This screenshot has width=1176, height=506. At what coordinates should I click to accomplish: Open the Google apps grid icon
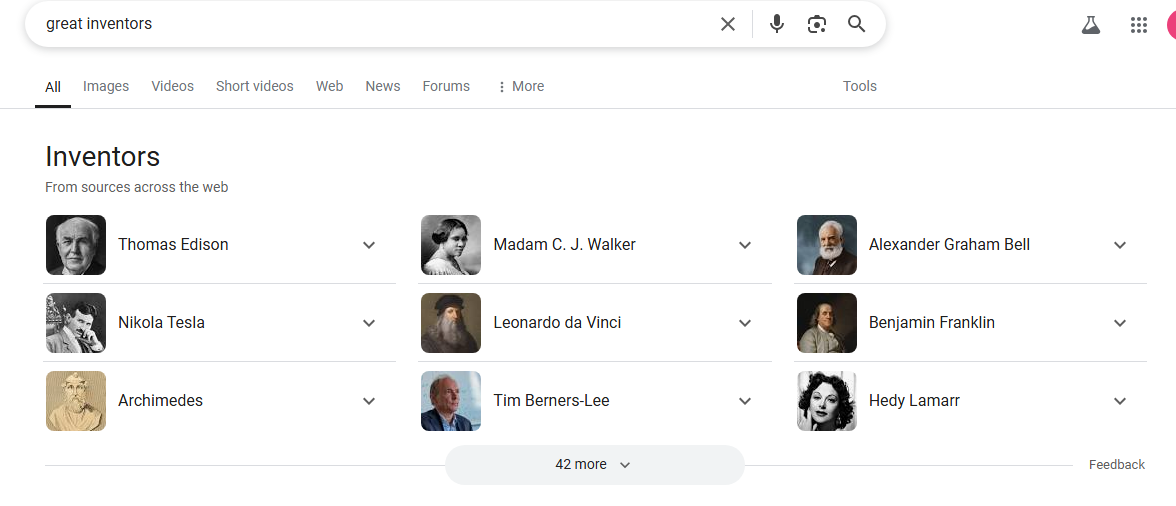point(1138,25)
